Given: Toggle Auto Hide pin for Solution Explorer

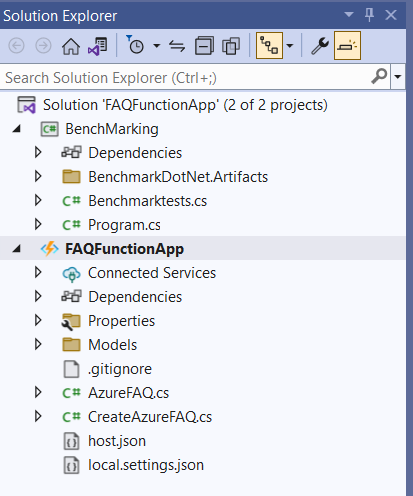Looking at the screenshot, I should click(x=369, y=15).
